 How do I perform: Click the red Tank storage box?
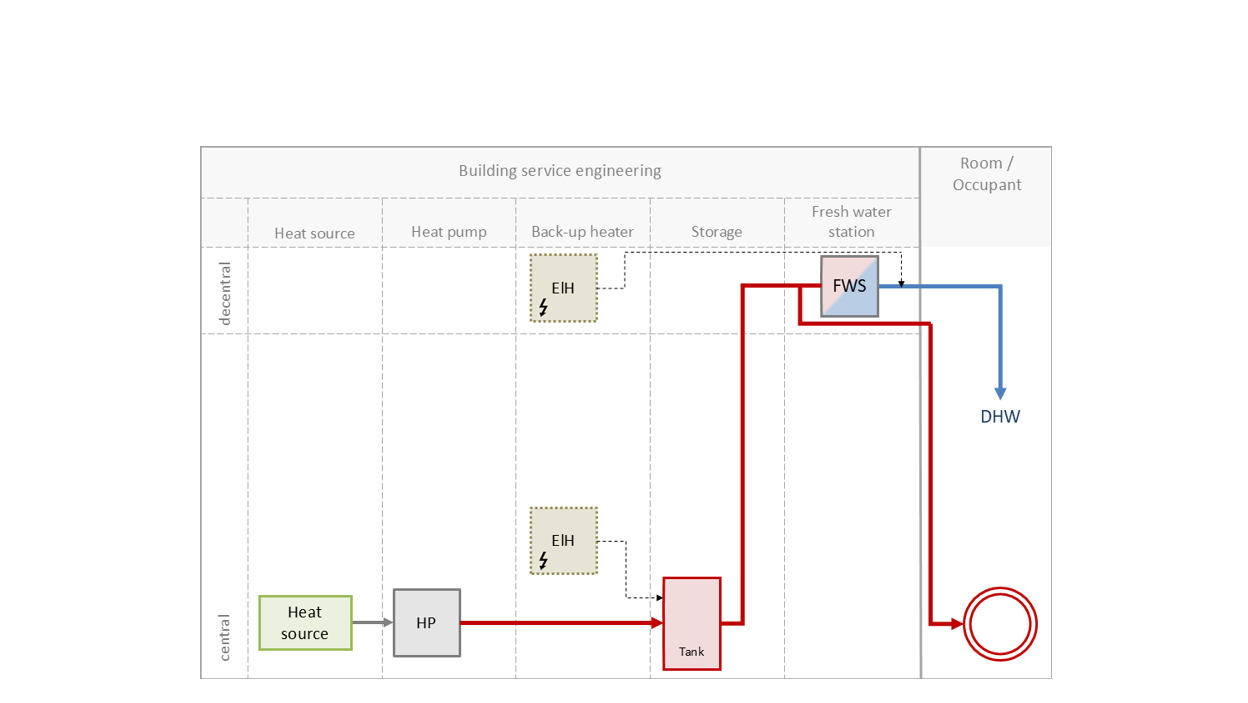pos(691,623)
